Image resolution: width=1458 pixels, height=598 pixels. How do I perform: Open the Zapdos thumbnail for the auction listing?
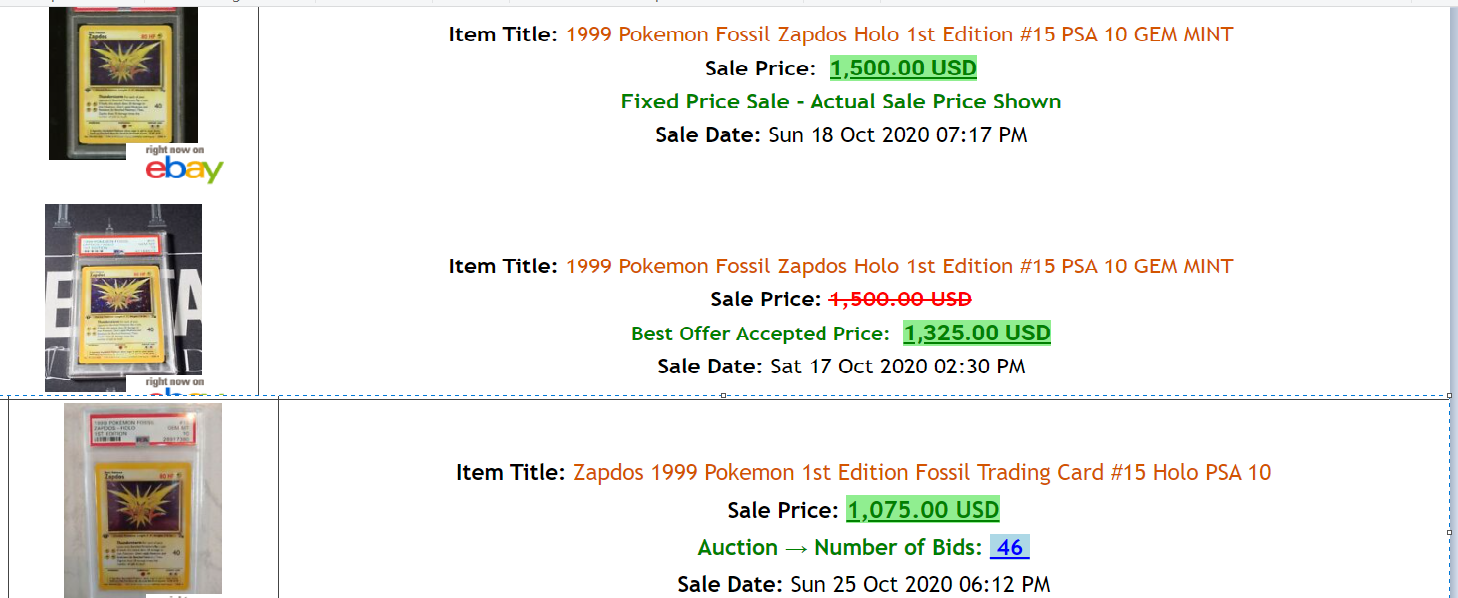[x=143, y=500]
